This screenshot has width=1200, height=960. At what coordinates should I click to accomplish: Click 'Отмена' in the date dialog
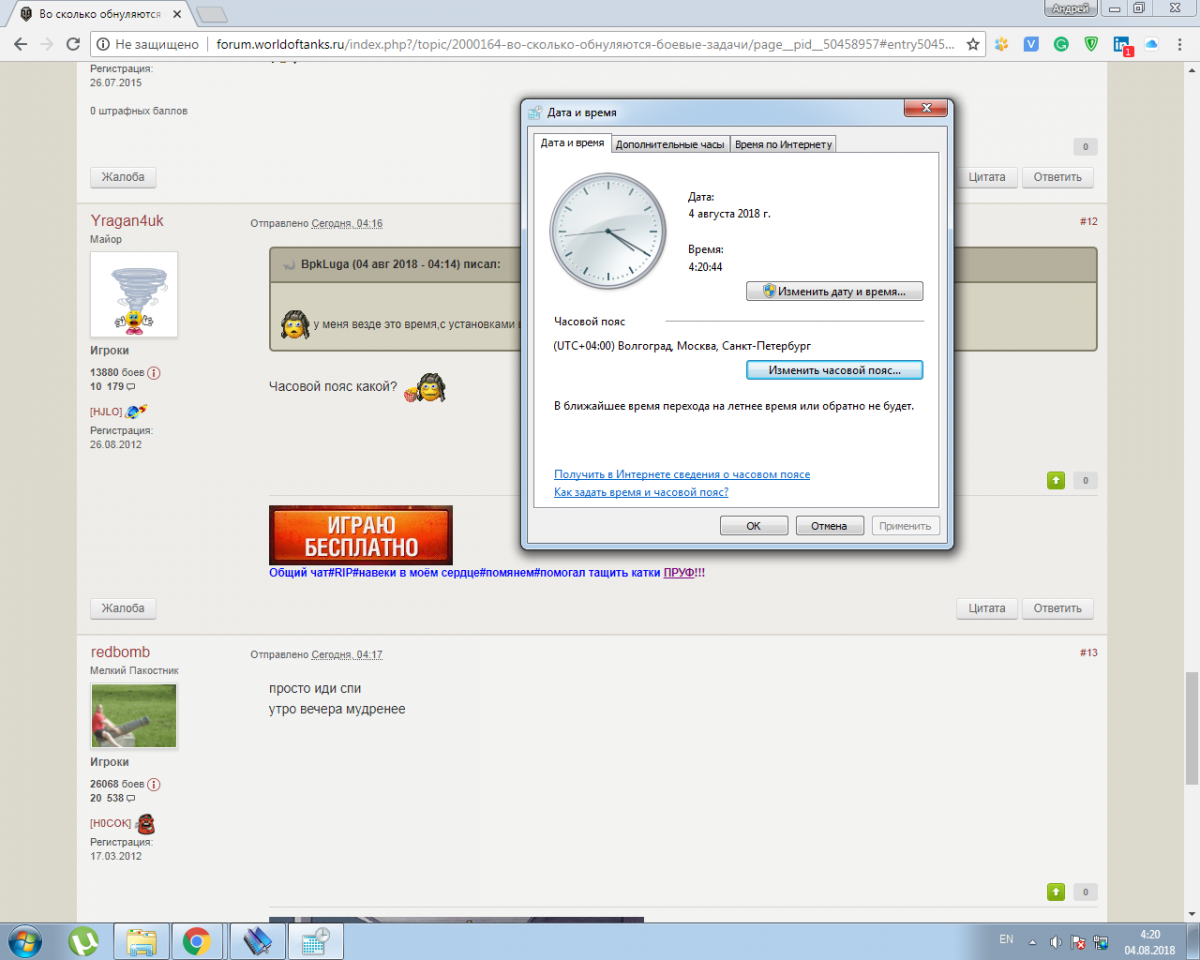point(829,525)
